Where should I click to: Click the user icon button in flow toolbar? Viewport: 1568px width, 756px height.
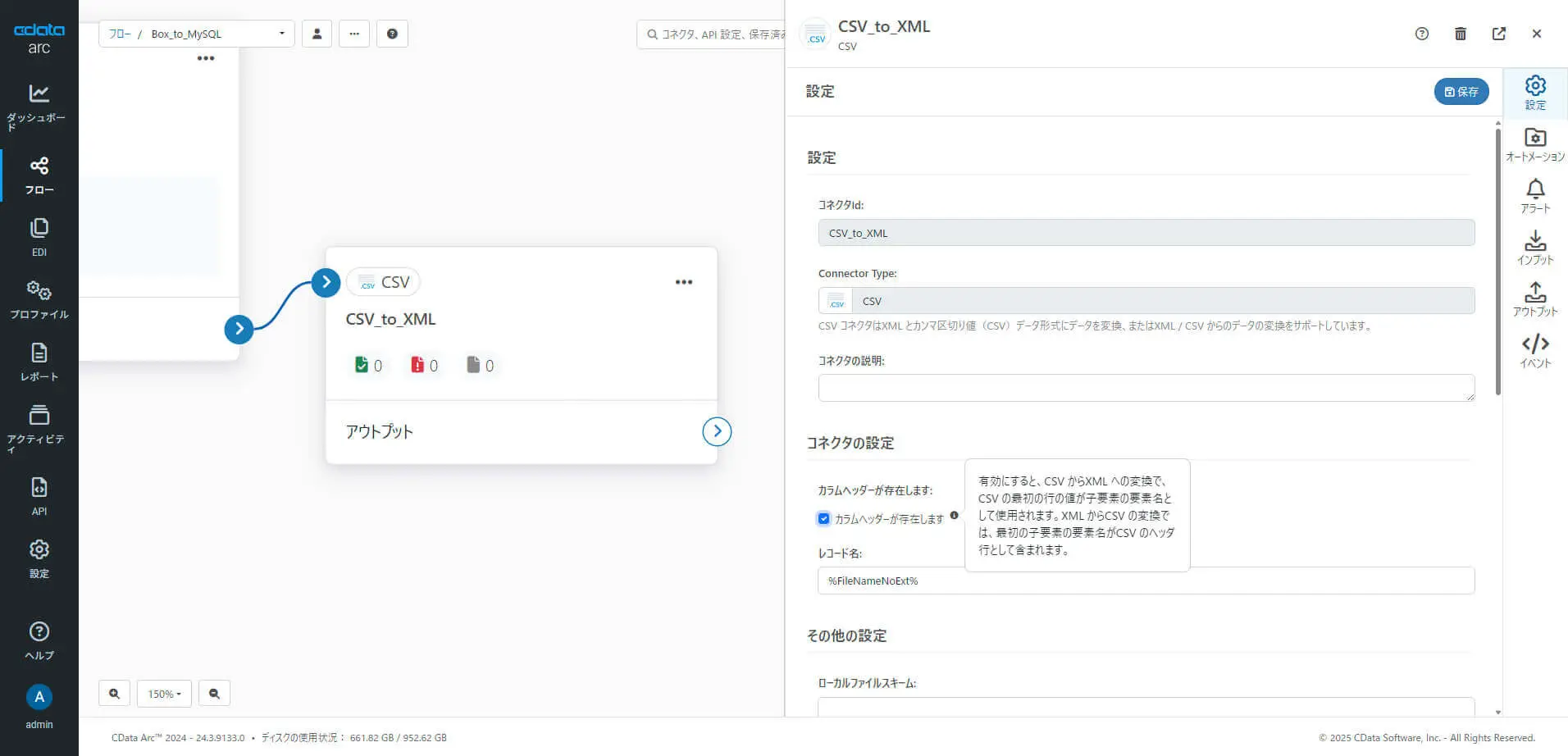click(x=317, y=34)
